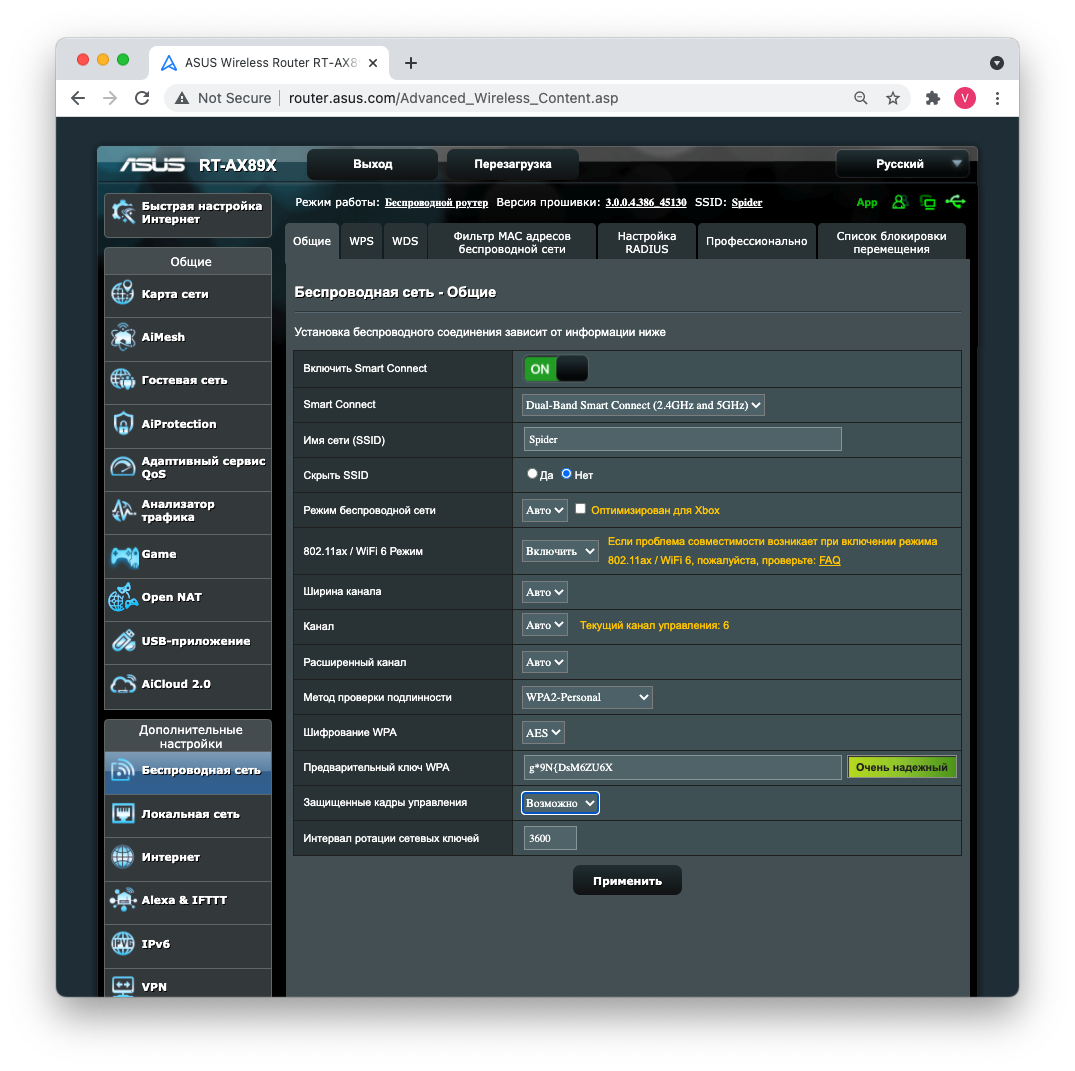Bookmark this page with the star icon
The height and width of the screenshot is (1071, 1075).
click(x=893, y=98)
